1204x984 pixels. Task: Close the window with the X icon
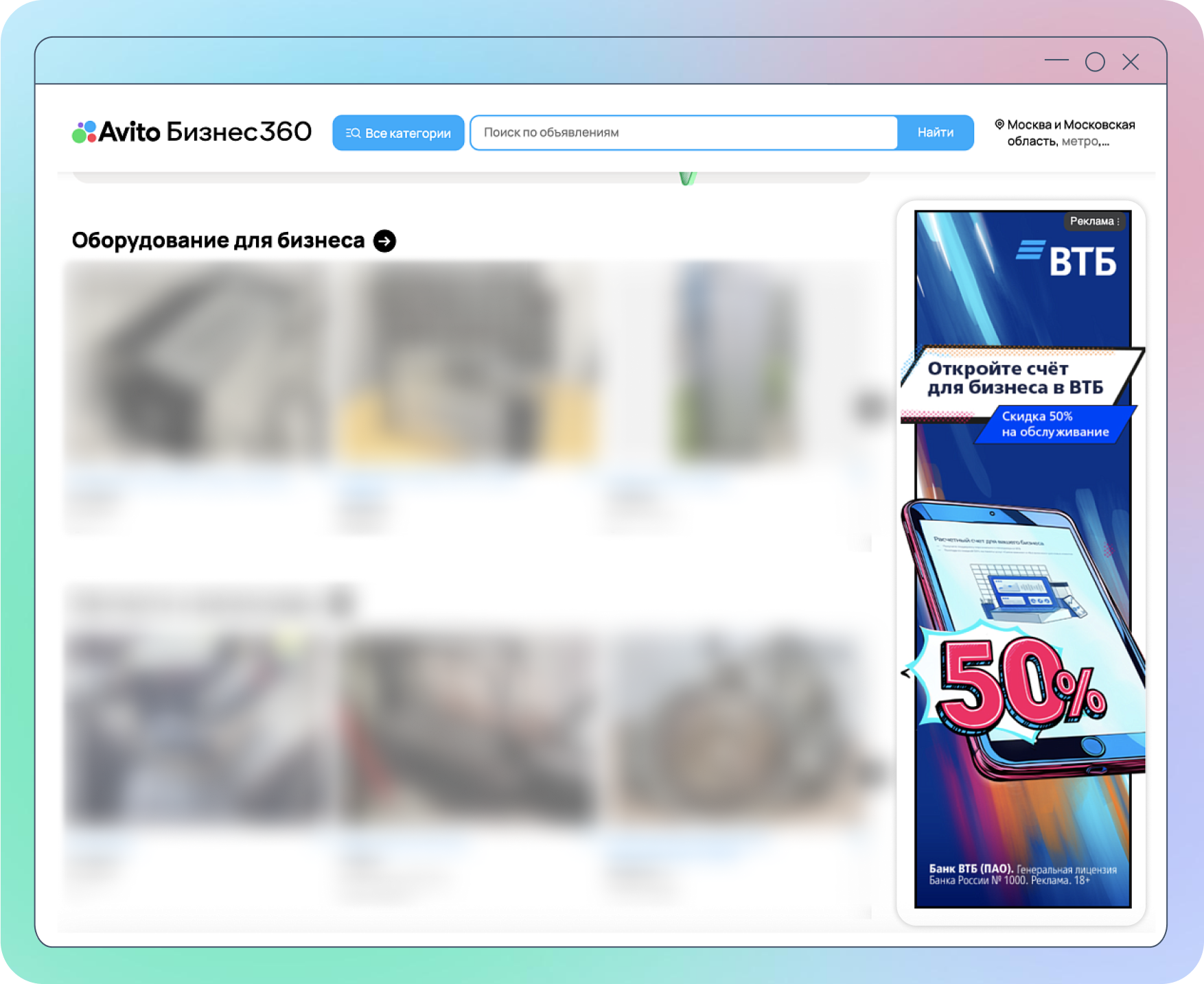(1131, 62)
